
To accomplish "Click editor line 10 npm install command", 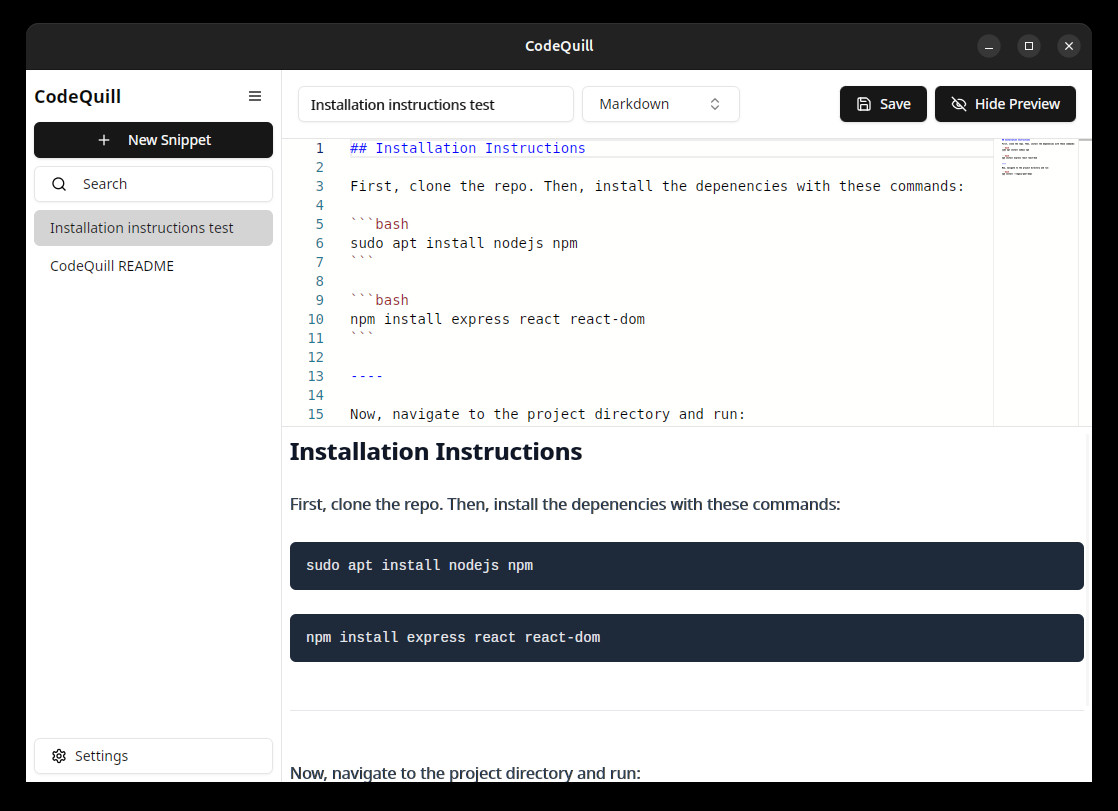I will pos(497,320).
